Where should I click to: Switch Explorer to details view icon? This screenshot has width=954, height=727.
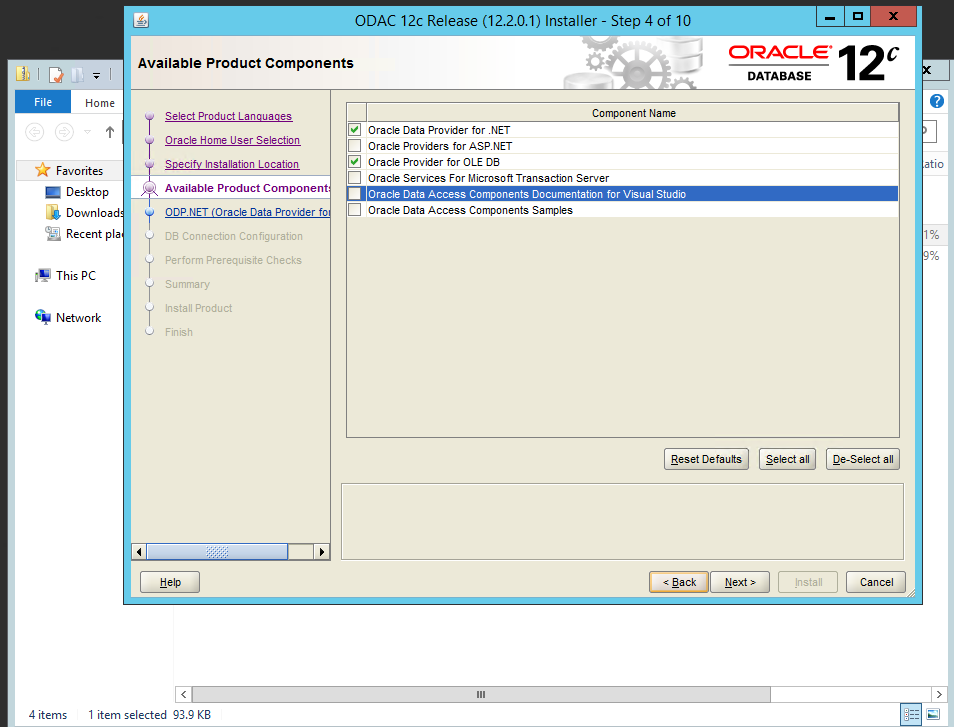tap(911, 714)
